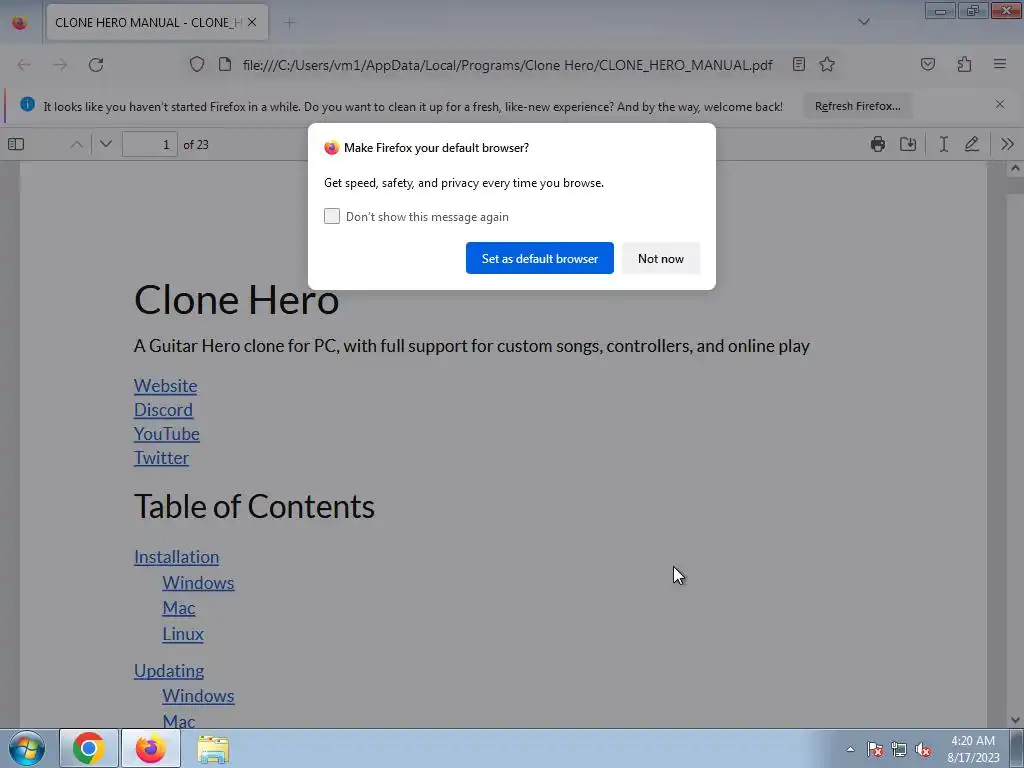Click the muted volume tray icon
The height and width of the screenshot is (768, 1024).
click(x=923, y=749)
